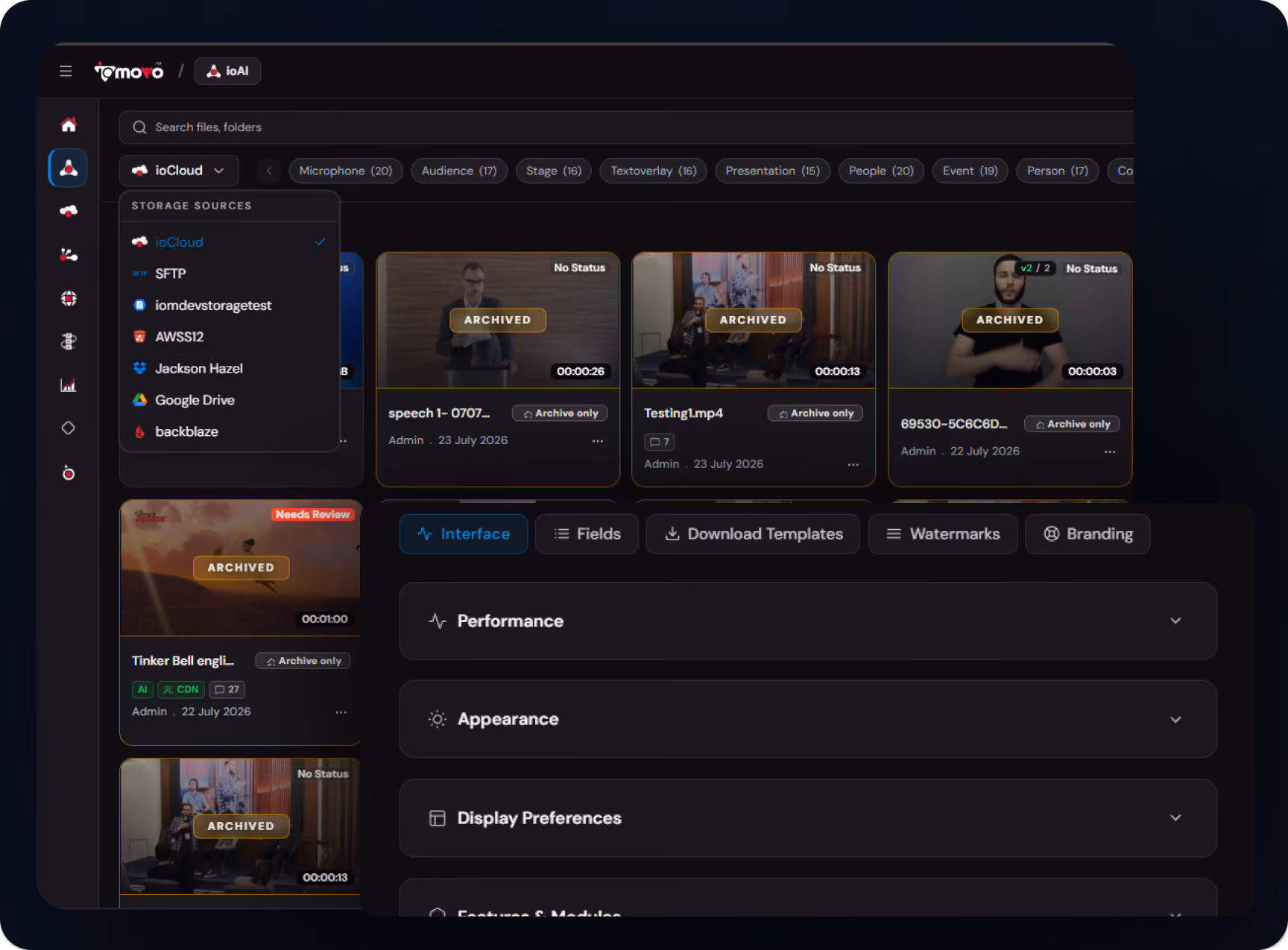Expand the Appearance section

click(x=808, y=719)
